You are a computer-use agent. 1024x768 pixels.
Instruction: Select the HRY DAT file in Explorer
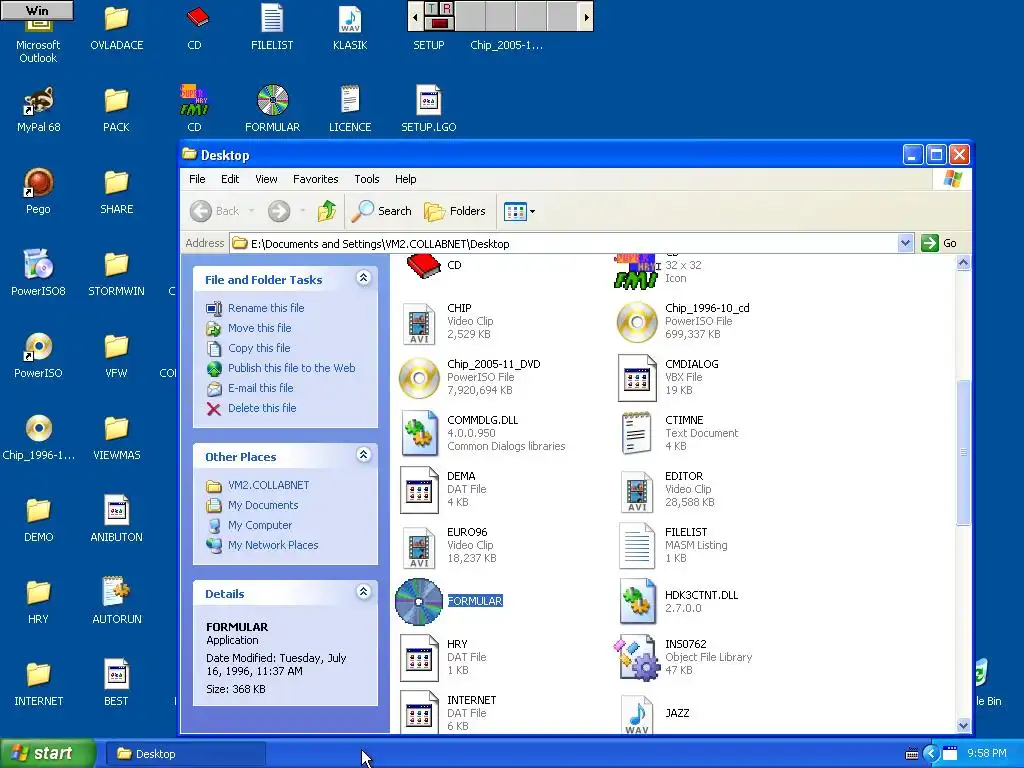419,657
